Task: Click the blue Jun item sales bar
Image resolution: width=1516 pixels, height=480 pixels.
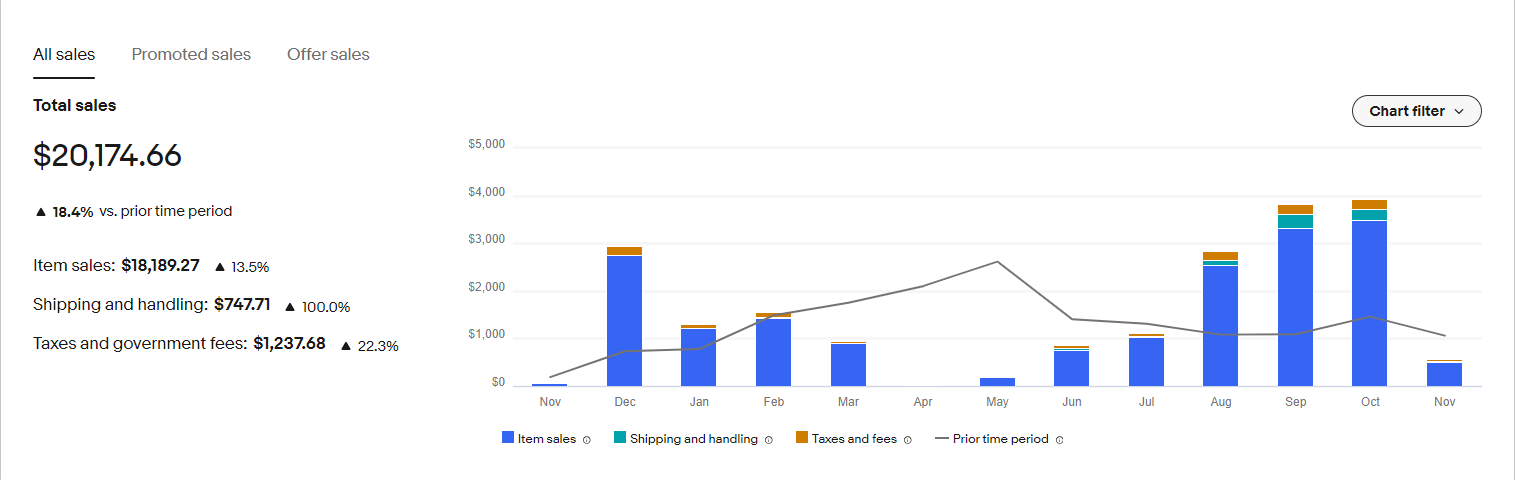Action: pyautogui.click(x=1072, y=368)
